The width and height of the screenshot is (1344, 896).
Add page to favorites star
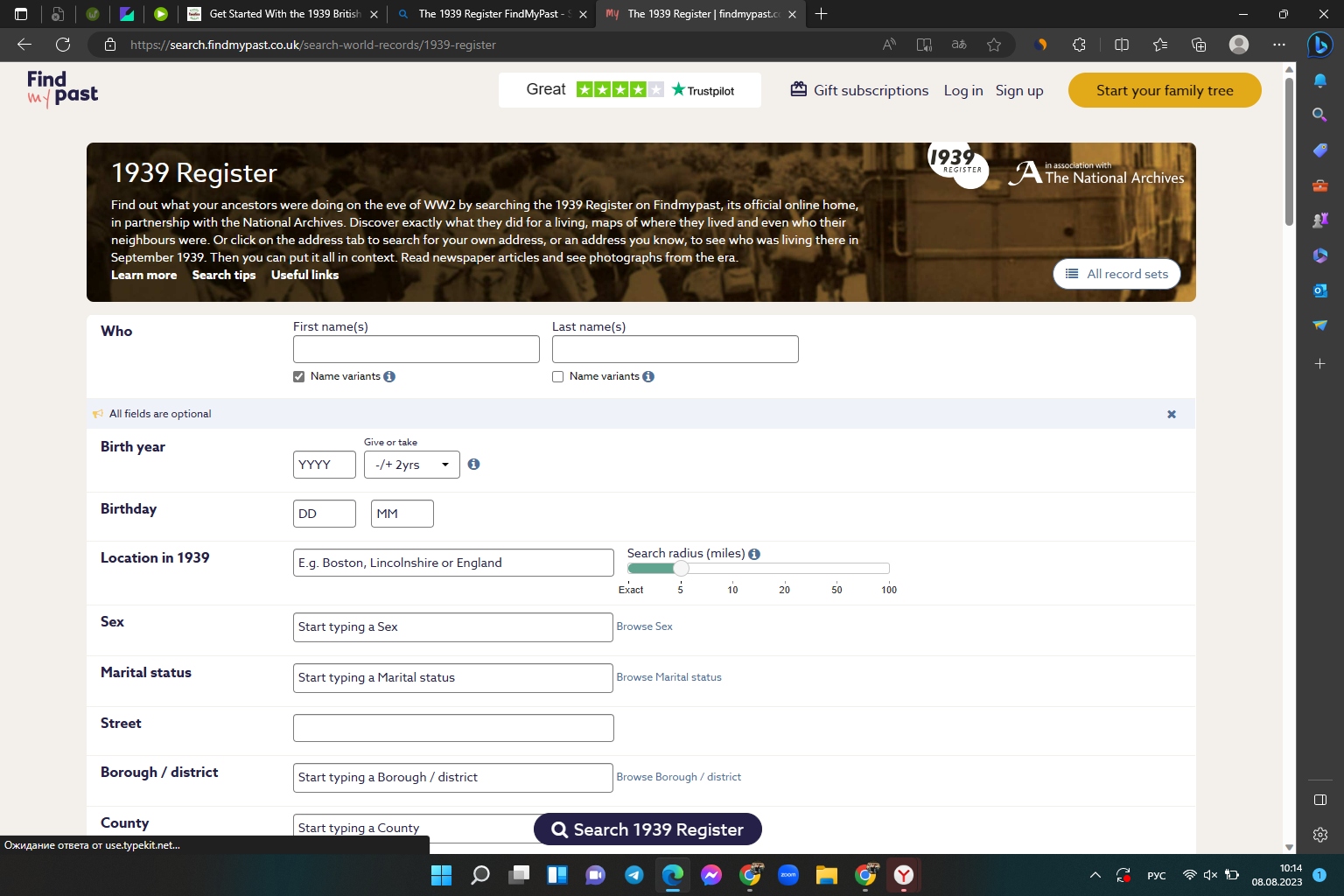pyautogui.click(x=994, y=45)
